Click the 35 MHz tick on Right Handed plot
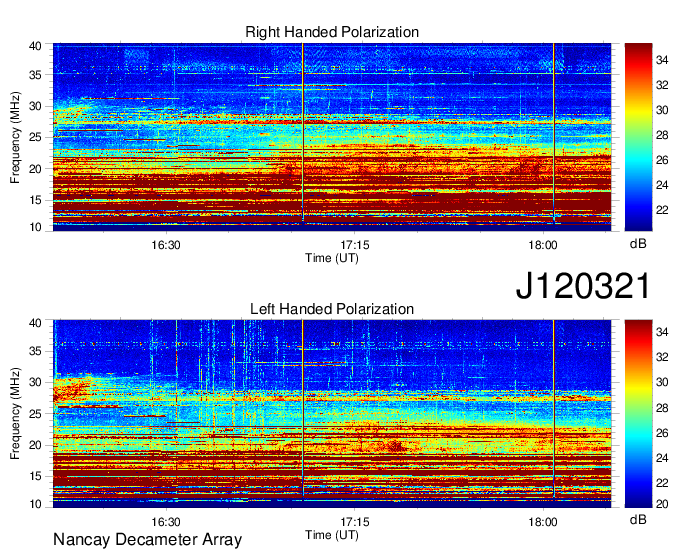680x552 pixels. [35, 75]
